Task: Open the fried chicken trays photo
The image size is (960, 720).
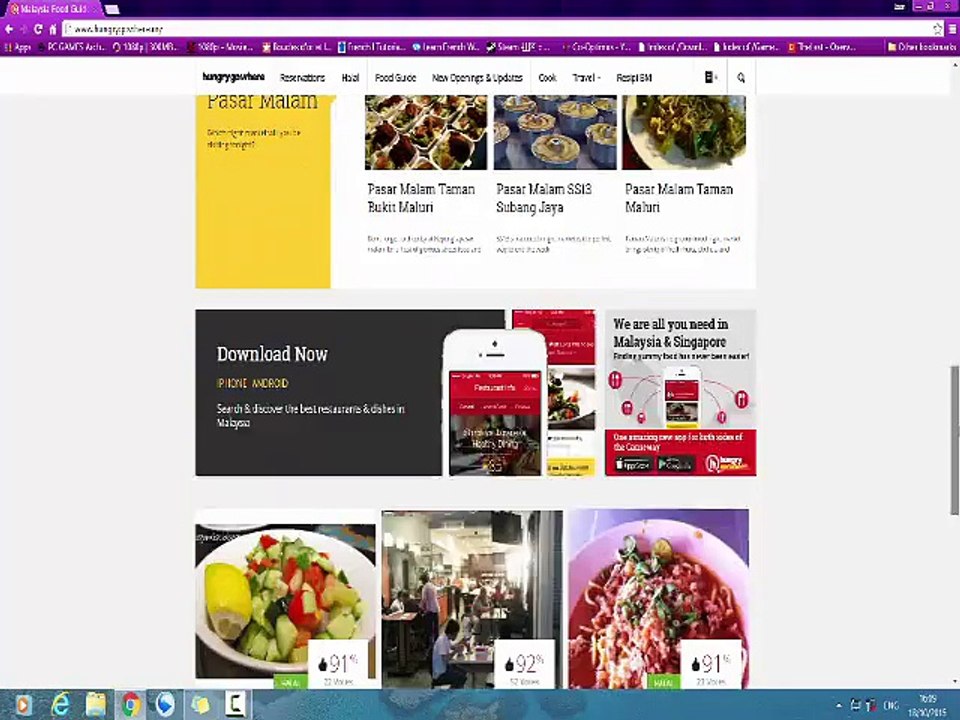Action: (x=426, y=132)
